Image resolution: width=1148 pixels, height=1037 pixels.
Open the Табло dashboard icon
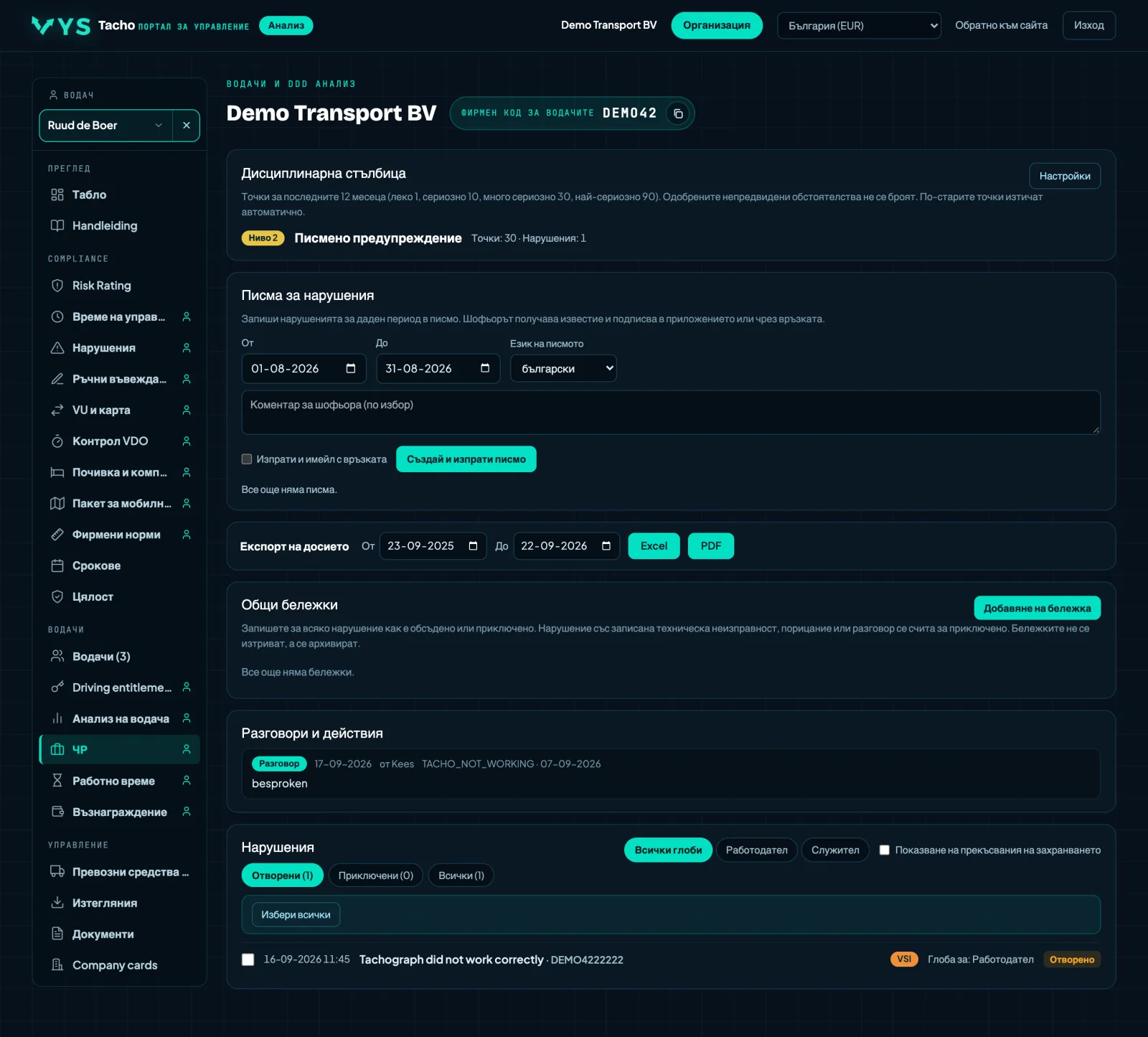tap(57, 194)
